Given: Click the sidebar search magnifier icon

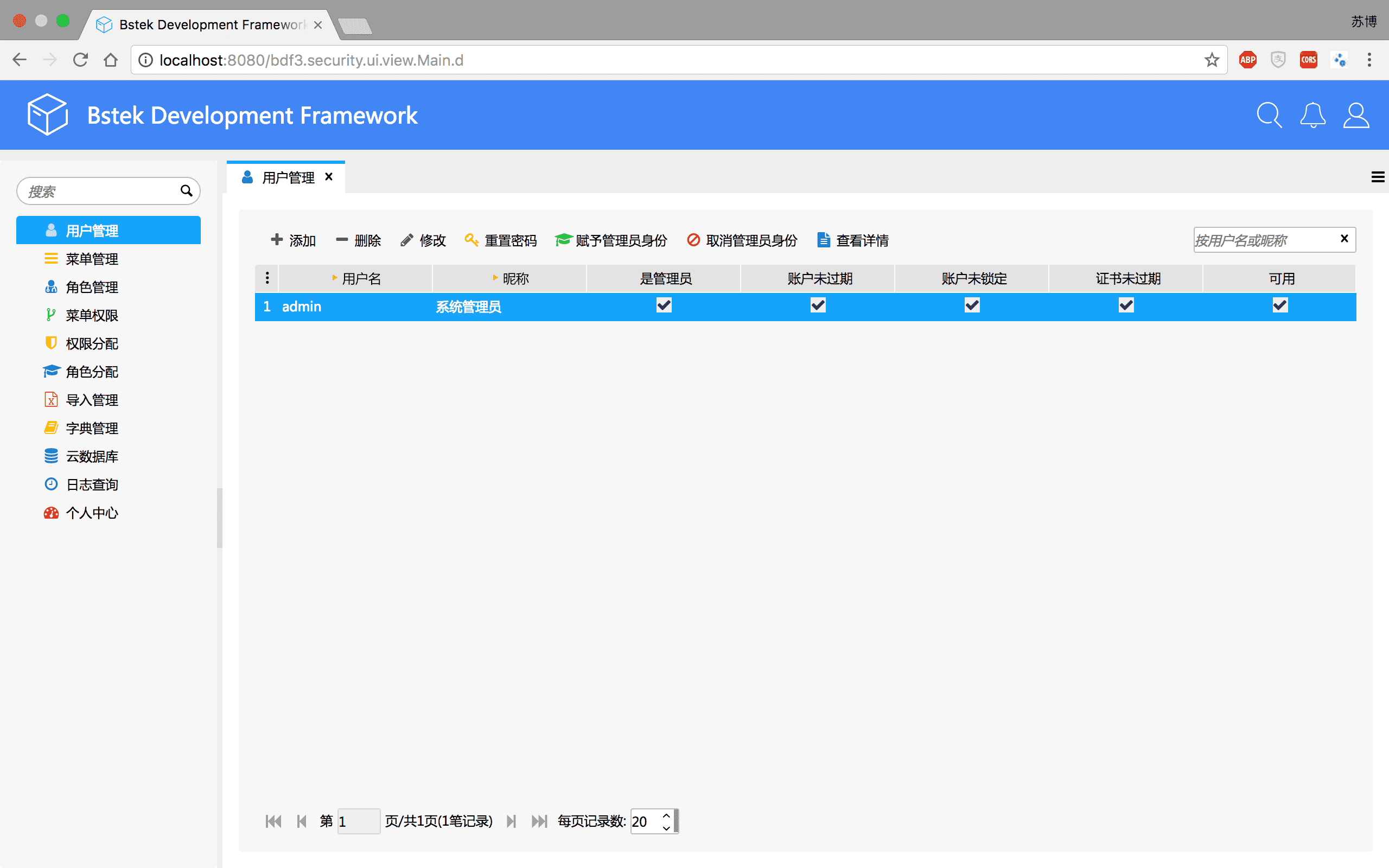Looking at the screenshot, I should pyautogui.click(x=186, y=190).
